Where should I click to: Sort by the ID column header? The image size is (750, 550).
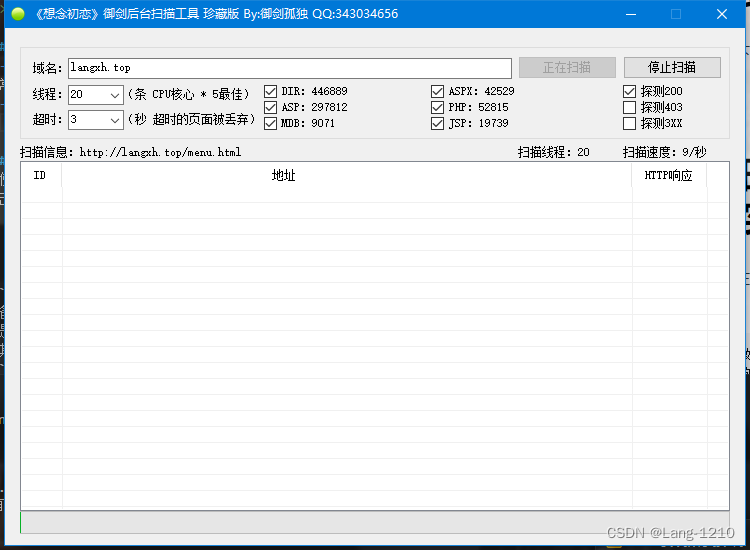coord(40,176)
